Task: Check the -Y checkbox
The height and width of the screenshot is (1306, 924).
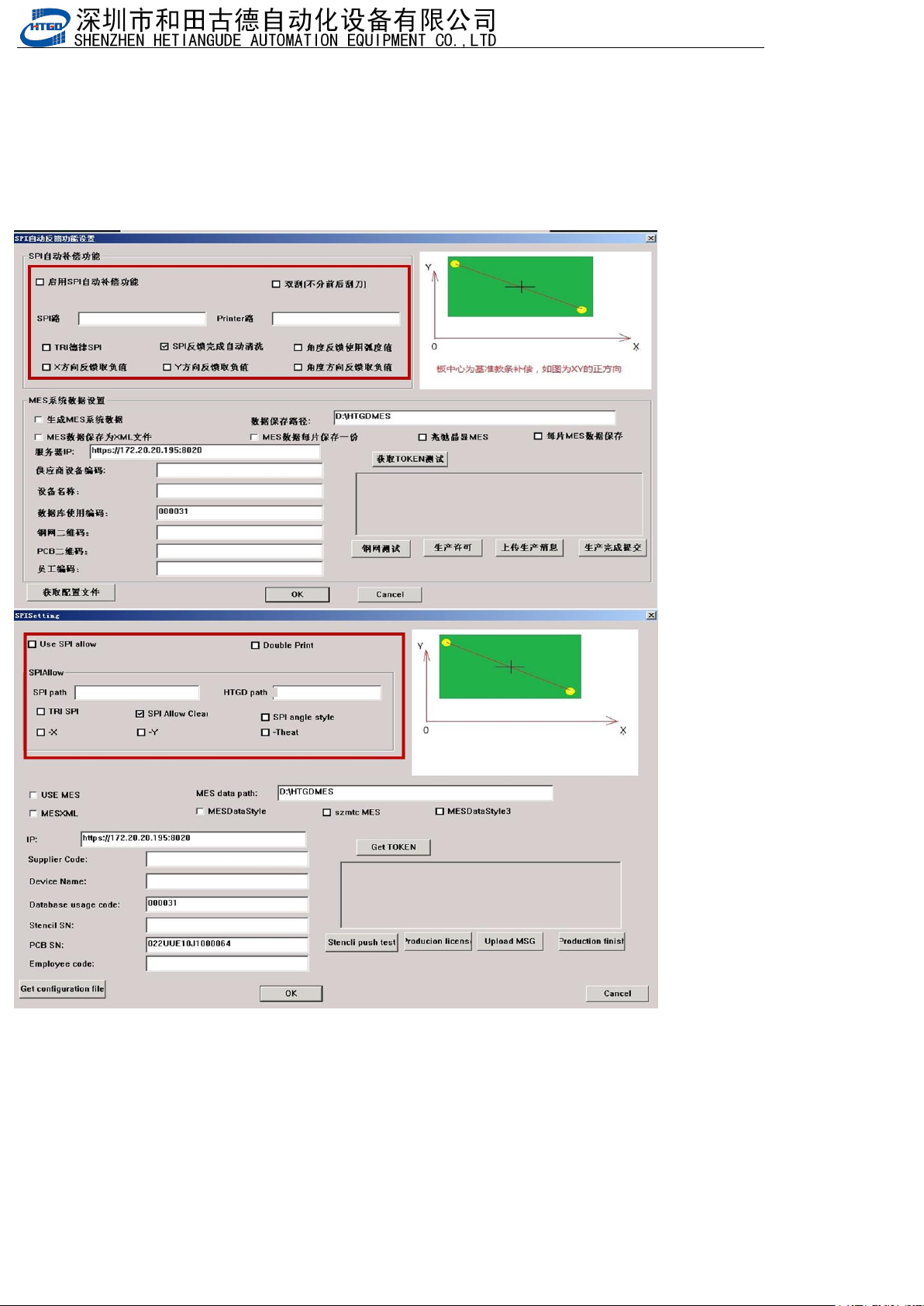Action: click(141, 732)
